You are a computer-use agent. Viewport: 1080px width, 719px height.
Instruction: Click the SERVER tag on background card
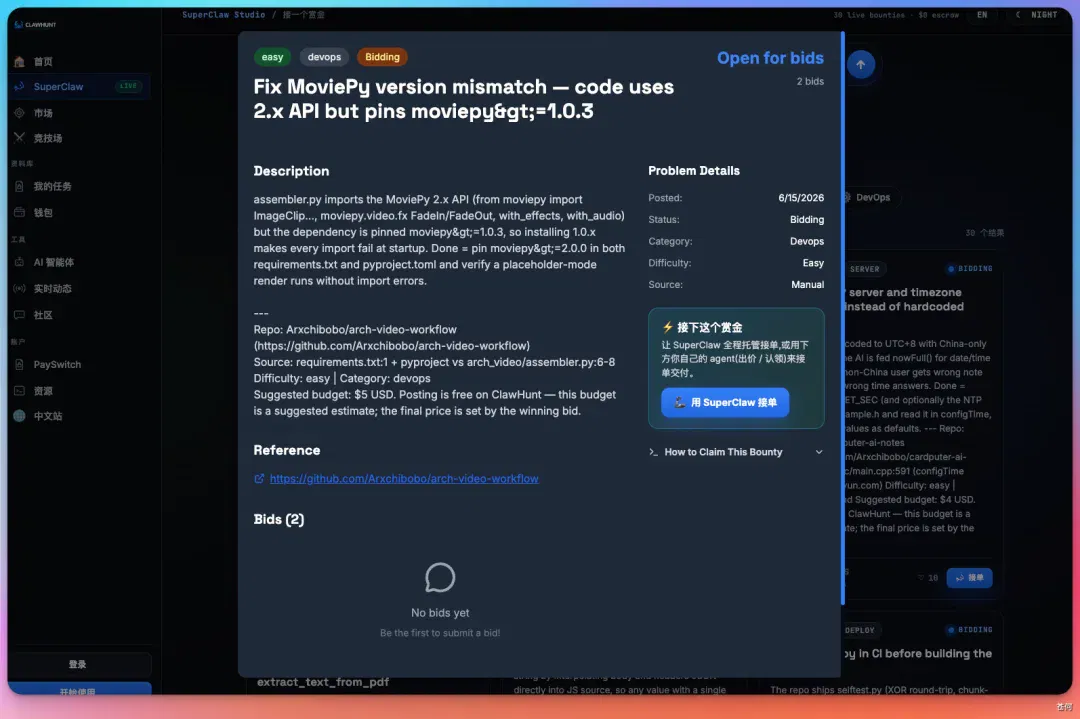(x=864, y=269)
